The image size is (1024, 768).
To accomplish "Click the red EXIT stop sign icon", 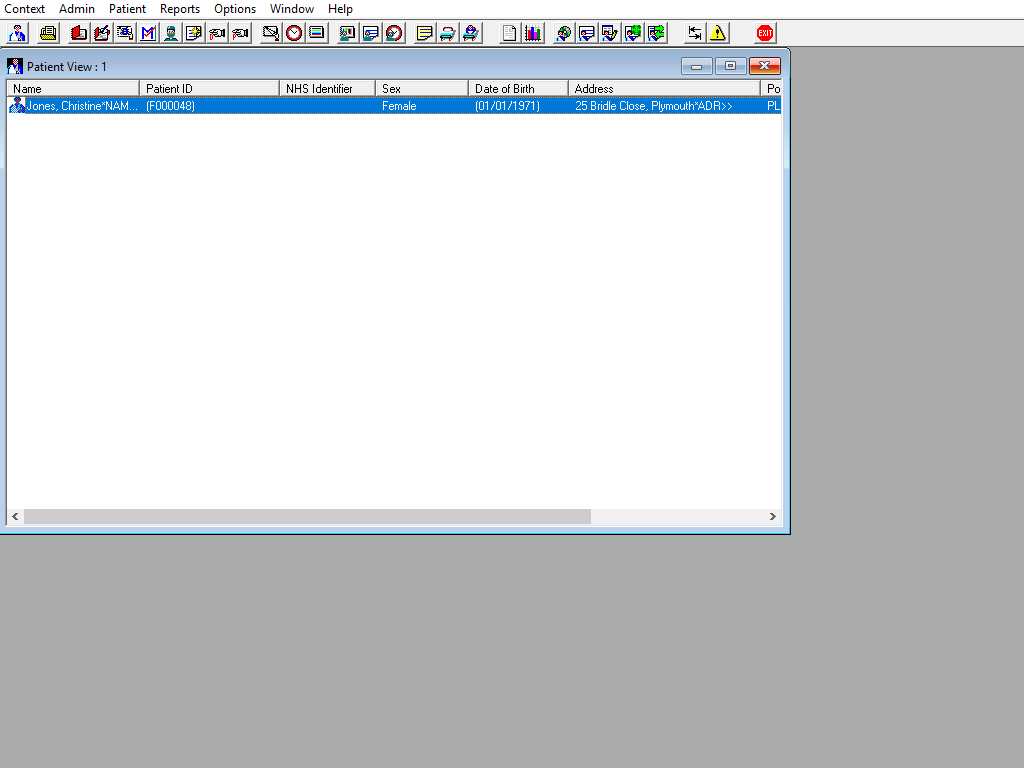I will point(765,33).
